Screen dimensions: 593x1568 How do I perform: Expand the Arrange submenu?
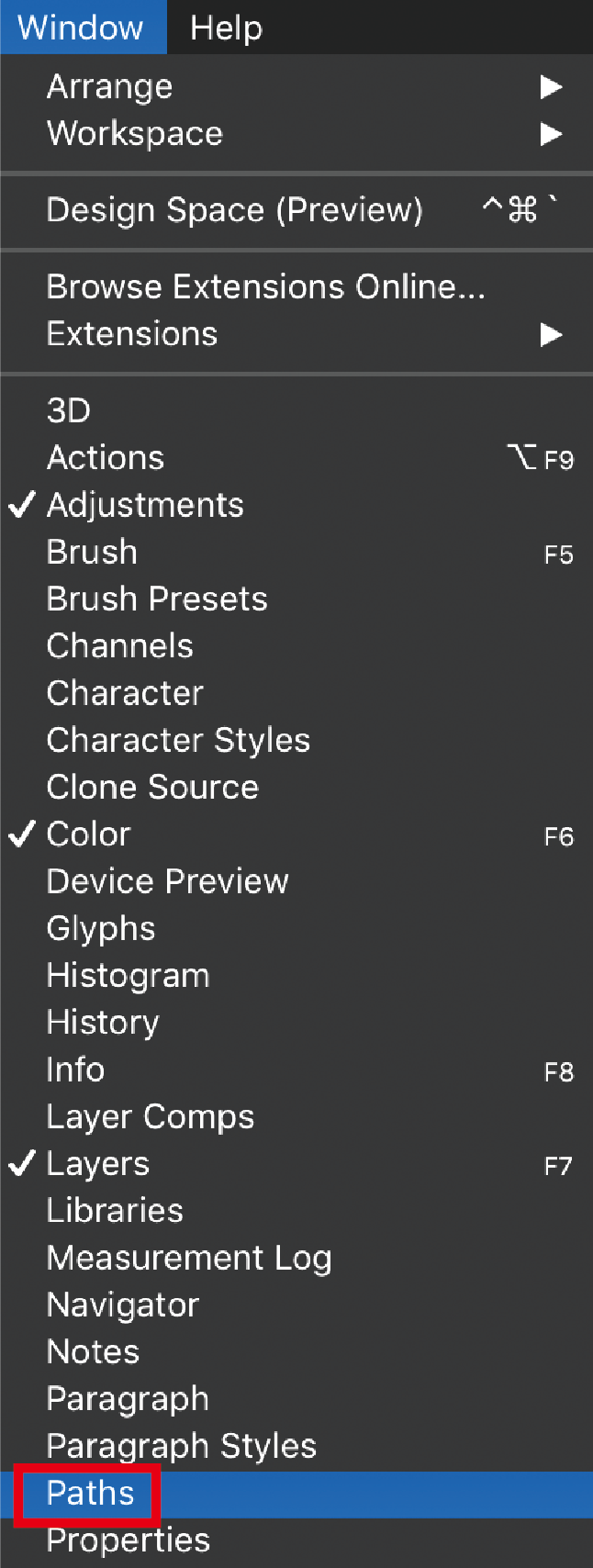(x=110, y=86)
